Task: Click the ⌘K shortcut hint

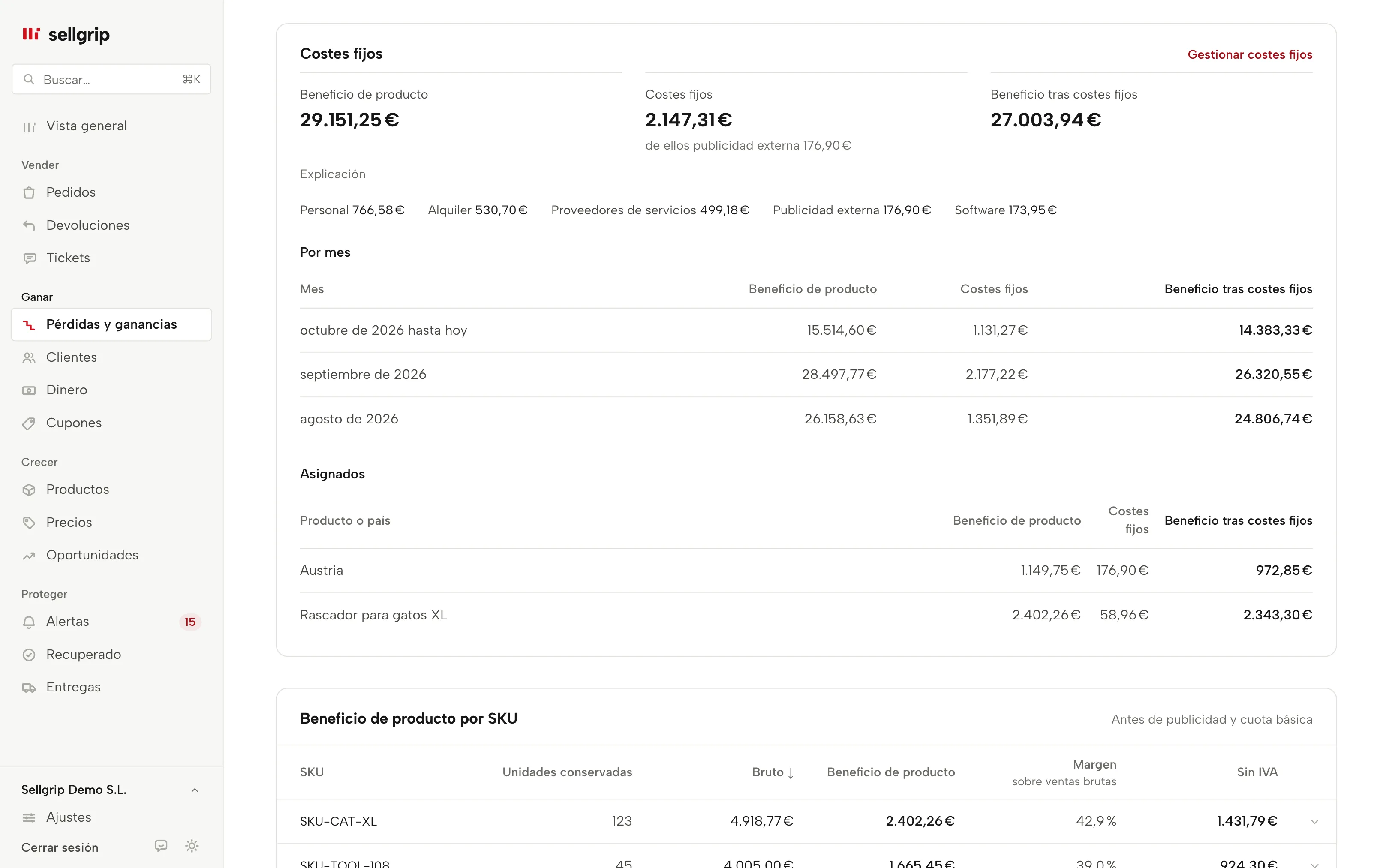Action: [191, 79]
